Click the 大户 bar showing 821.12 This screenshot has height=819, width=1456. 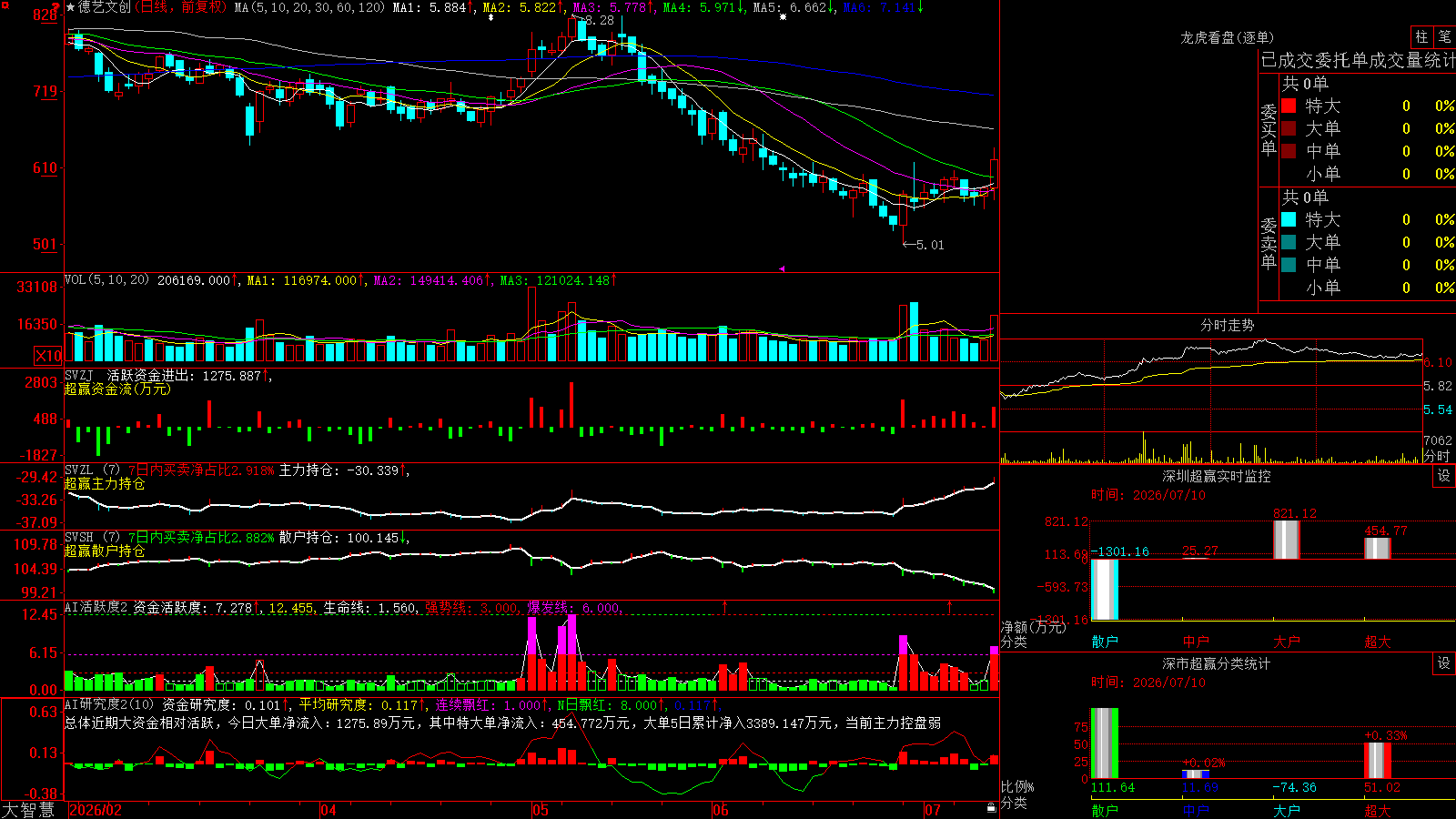point(1287,540)
